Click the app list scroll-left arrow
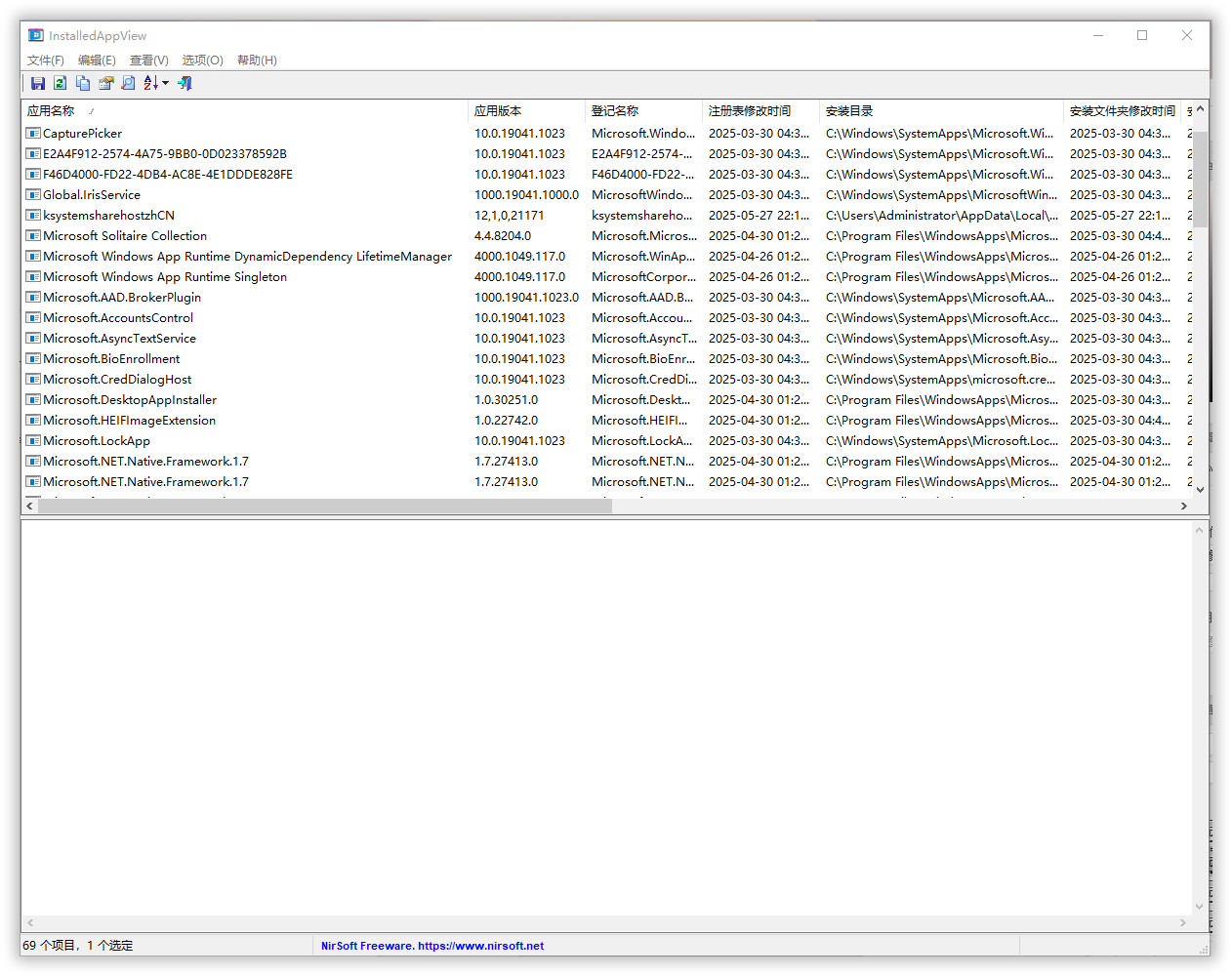The image size is (1232, 976). click(x=30, y=506)
